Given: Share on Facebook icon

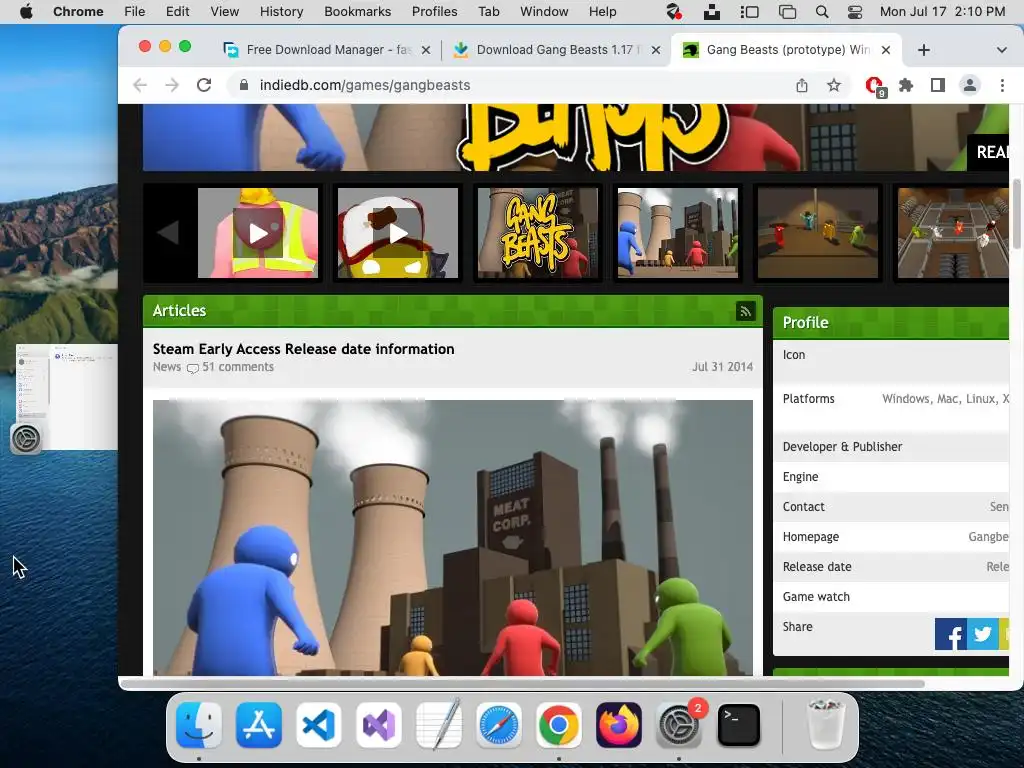Looking at the screenshot, I should 951,633.
